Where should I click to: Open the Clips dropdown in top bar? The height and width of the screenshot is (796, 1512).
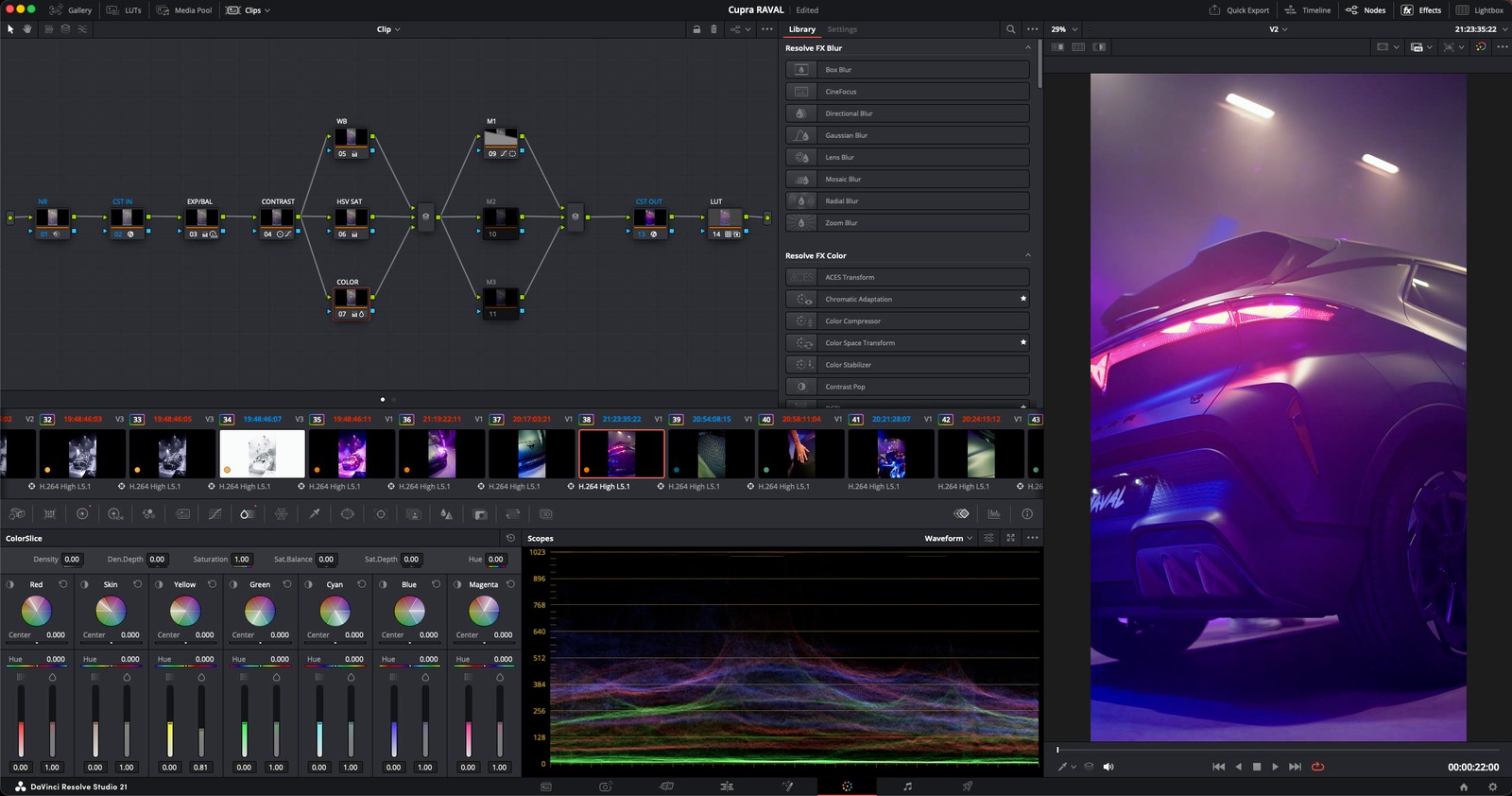coord(249,10)
